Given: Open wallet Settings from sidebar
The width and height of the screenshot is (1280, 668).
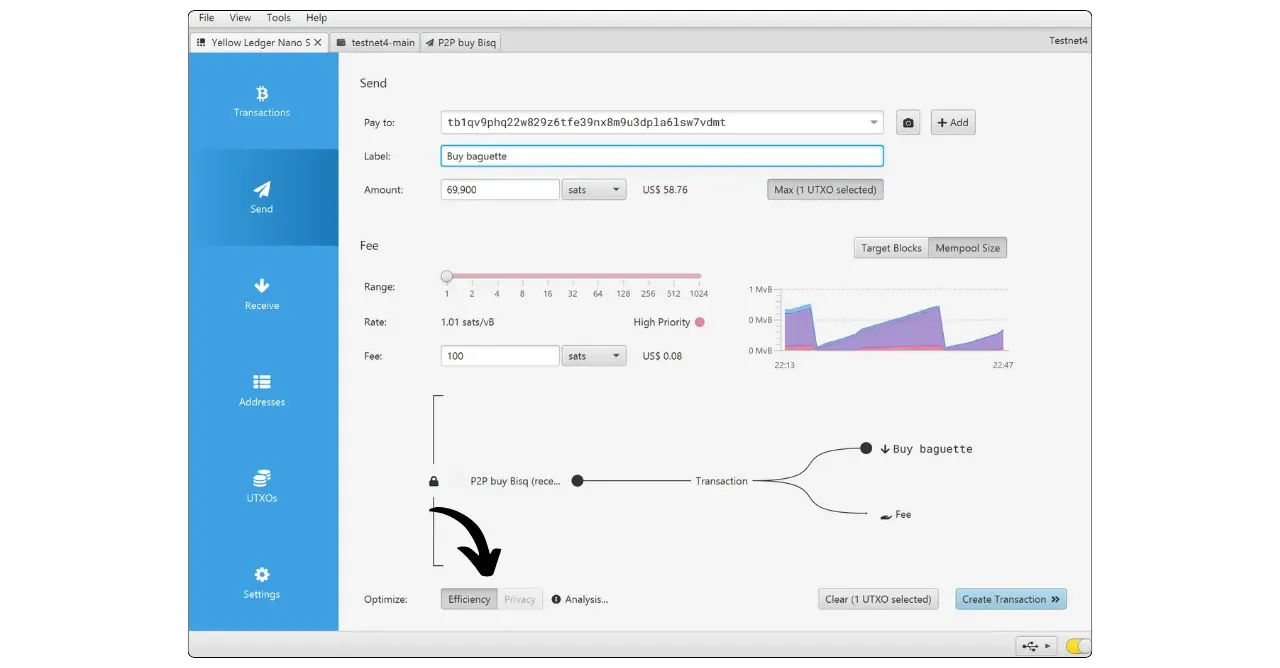Looking at the screenshot, I should 262,583.
